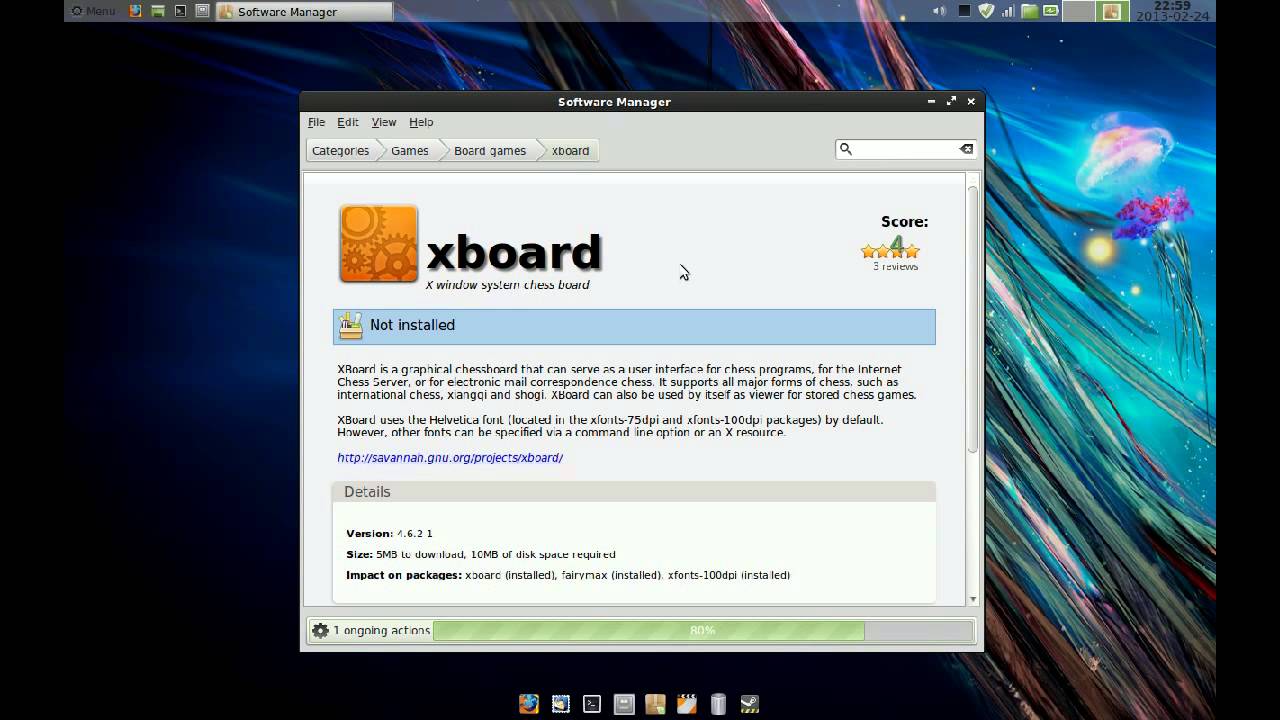Open the Menu button in the panel

93,11
